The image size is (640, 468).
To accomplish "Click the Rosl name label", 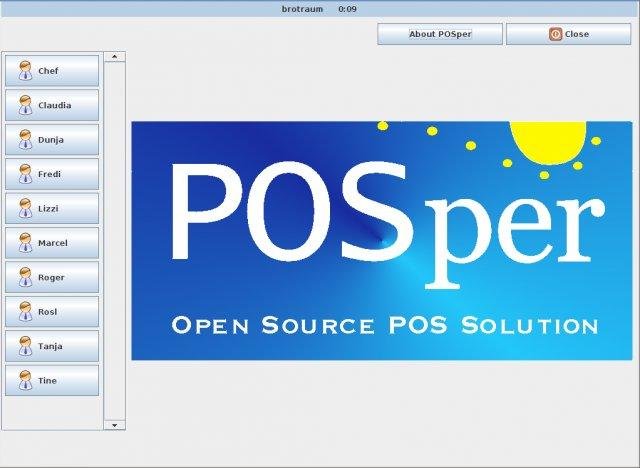I will [47, 312].
